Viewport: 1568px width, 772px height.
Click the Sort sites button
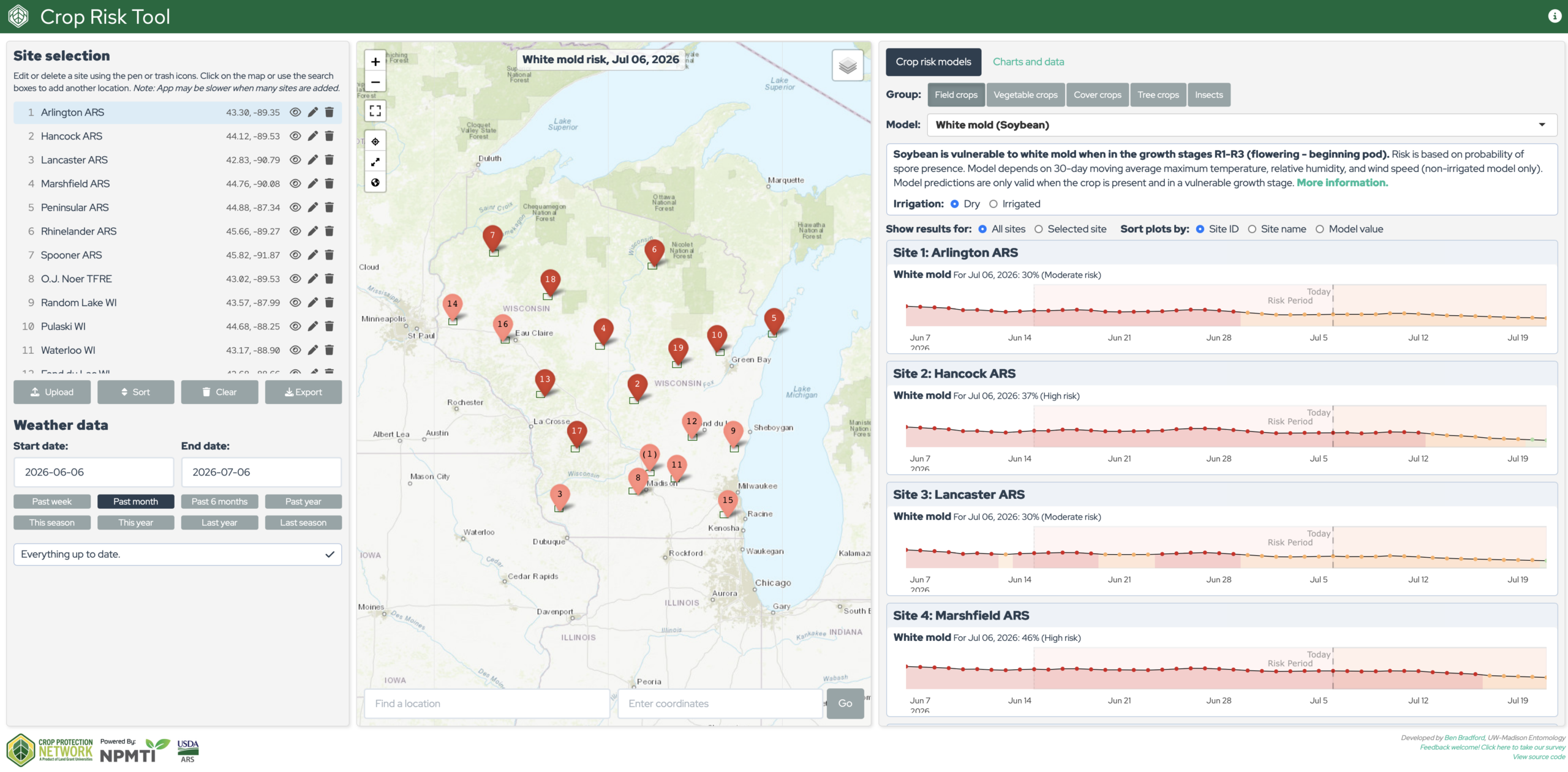click(135, 392)
